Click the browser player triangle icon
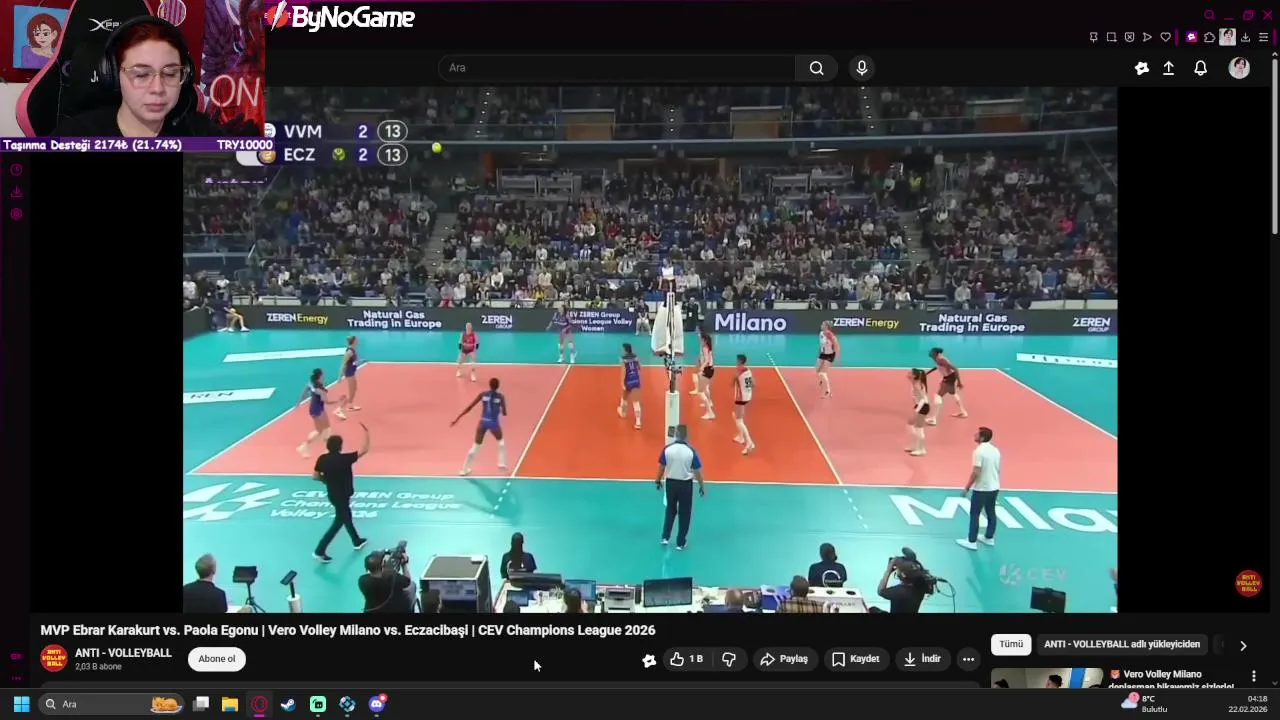Image resolution: width=1280 pixels, height=720 pixels. tap(1147, 37)
